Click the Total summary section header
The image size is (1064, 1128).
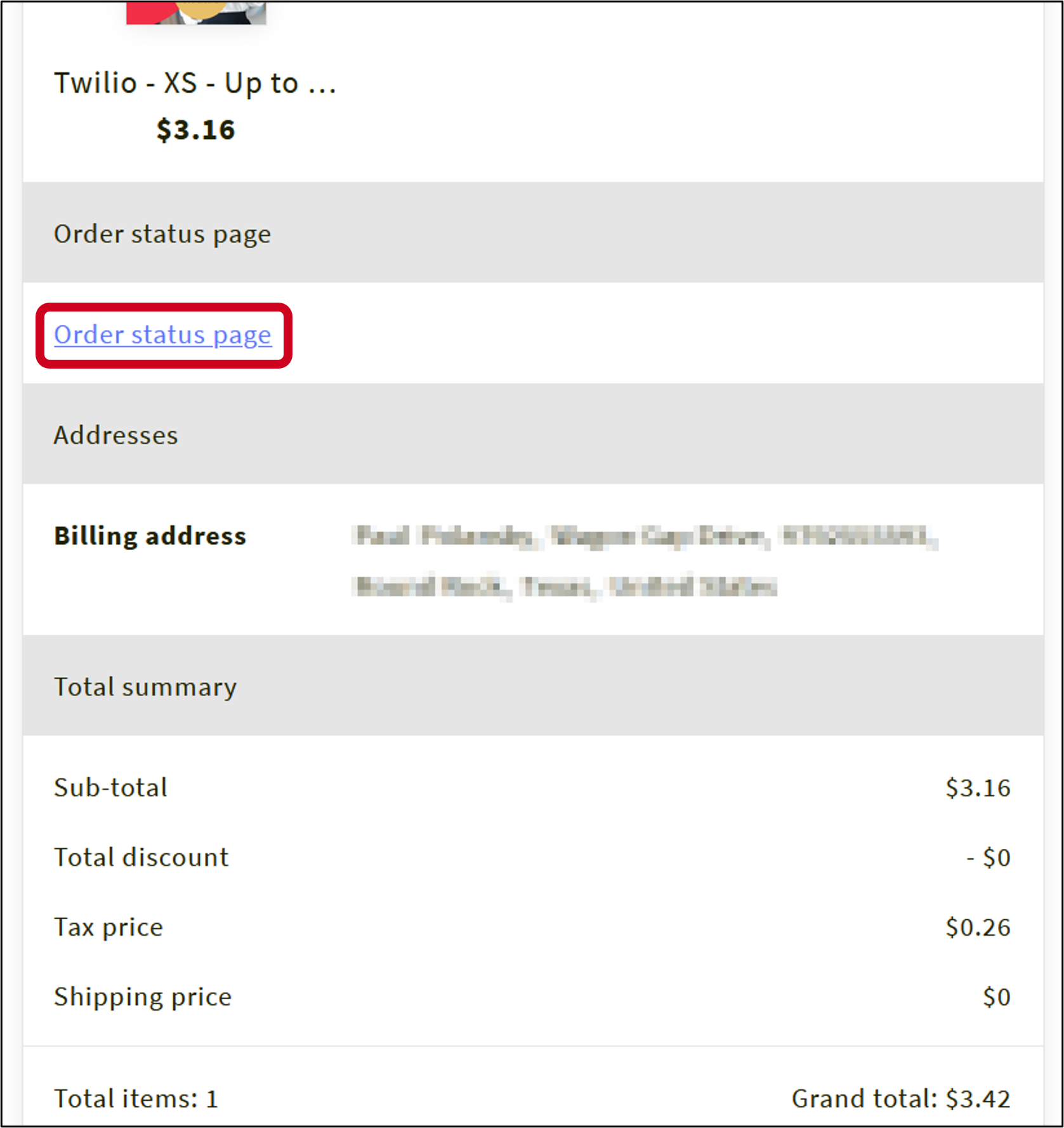point(145,686)
